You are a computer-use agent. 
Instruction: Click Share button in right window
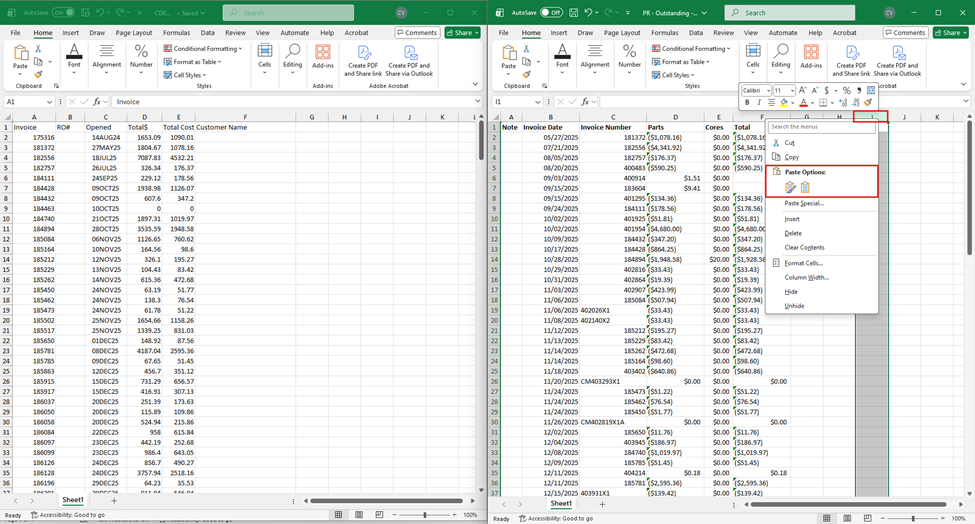coord(951,33)
